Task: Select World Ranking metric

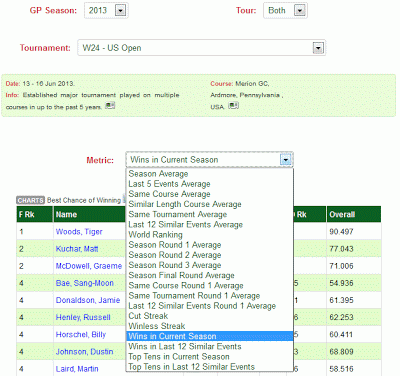Action: point(210,235)
